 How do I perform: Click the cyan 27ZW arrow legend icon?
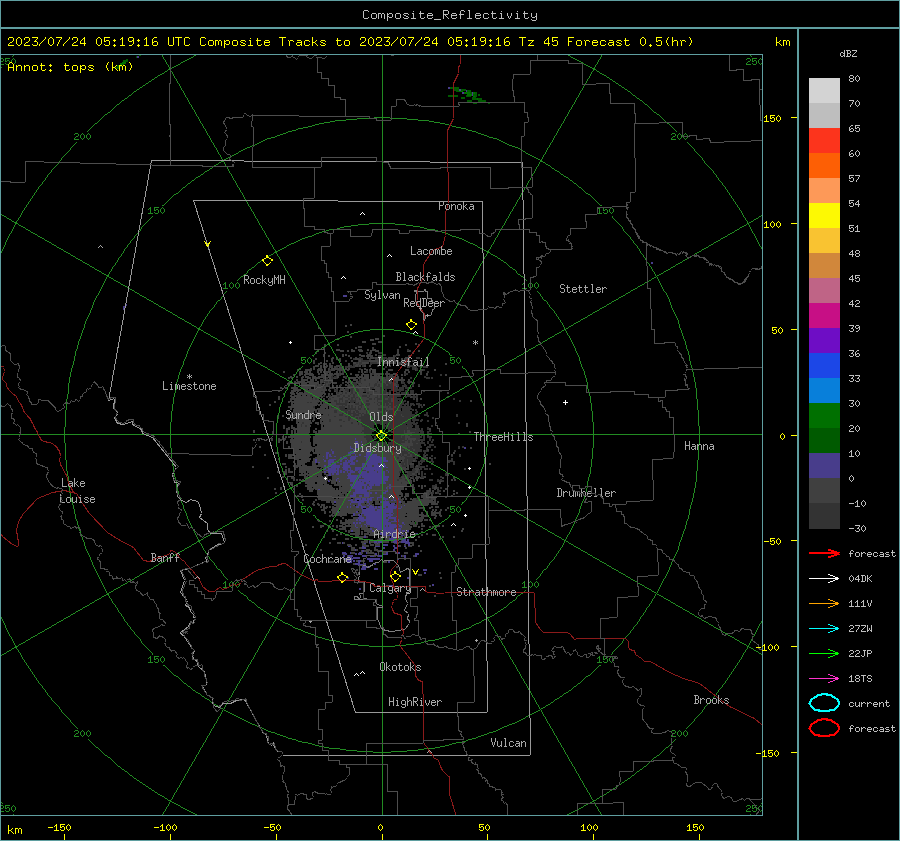pyautogui.click(x=824, y=628)
